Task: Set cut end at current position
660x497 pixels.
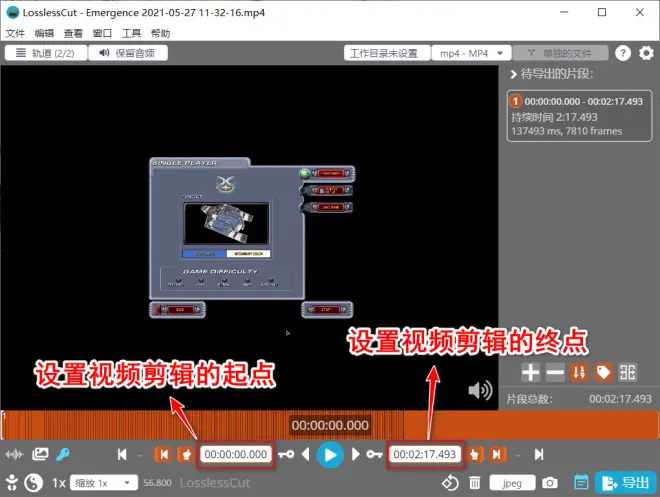Action: click(x=474, y=454)
